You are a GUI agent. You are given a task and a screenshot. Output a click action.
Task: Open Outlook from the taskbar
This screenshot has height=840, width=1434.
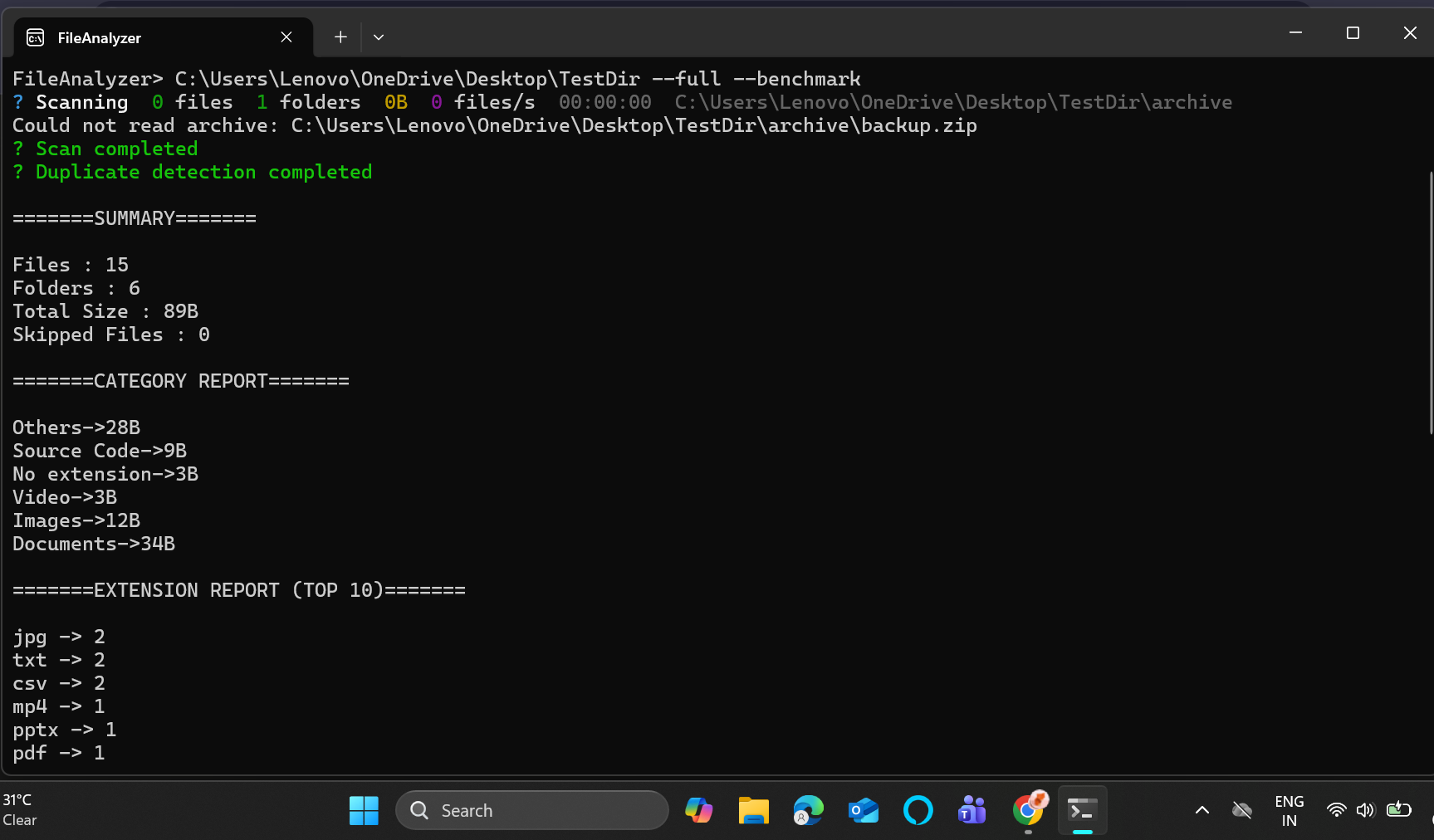[864, 810]
